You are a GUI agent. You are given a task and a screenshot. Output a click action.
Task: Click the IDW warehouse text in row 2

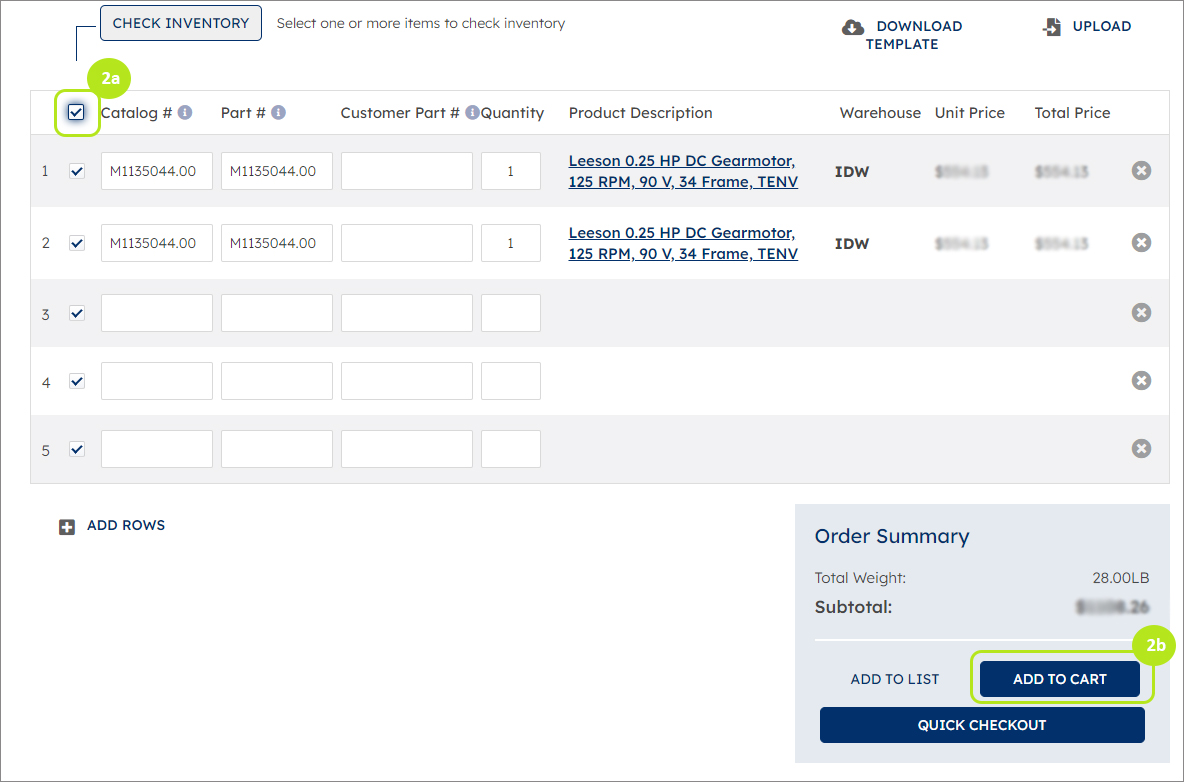(852, 244)
